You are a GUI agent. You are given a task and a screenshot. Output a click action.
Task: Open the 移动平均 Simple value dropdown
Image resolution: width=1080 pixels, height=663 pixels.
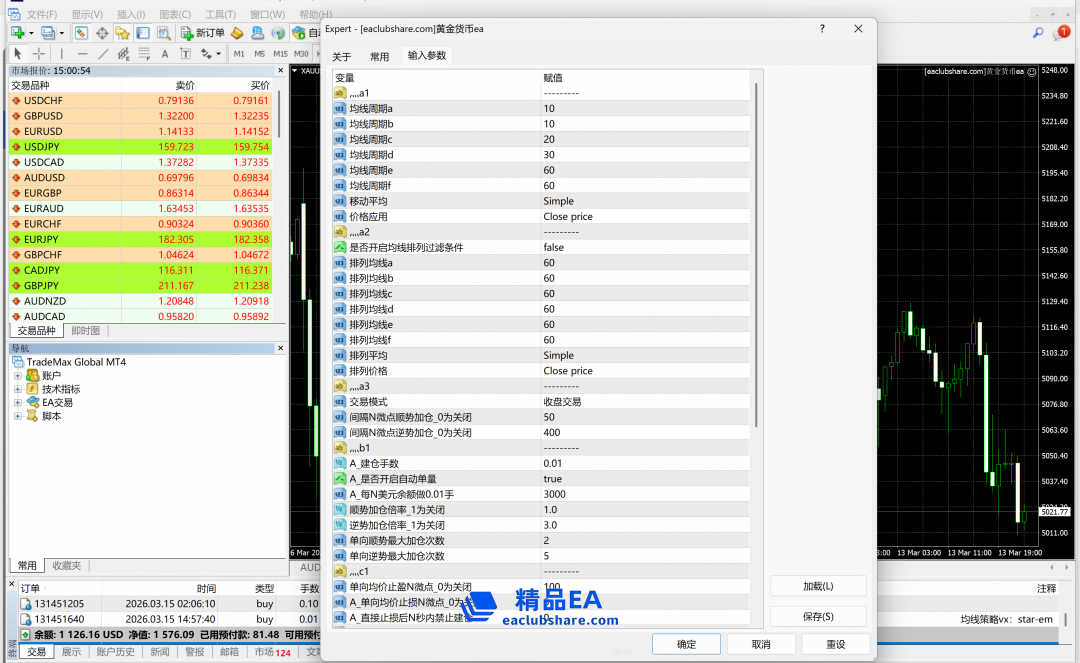645,201
